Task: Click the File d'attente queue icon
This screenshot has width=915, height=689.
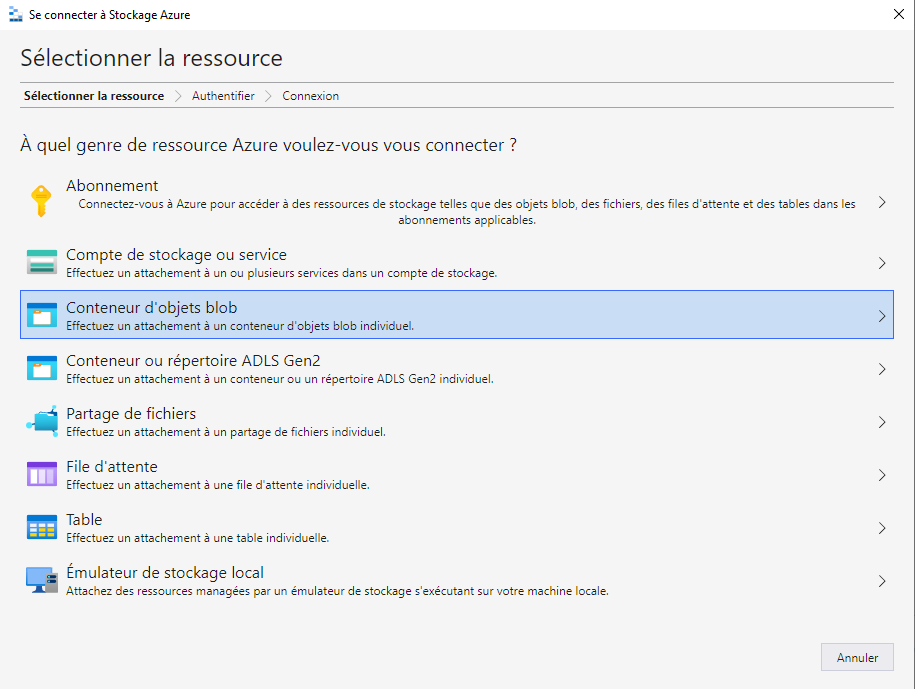Action: pyautogui.click(x=41, y=475)
